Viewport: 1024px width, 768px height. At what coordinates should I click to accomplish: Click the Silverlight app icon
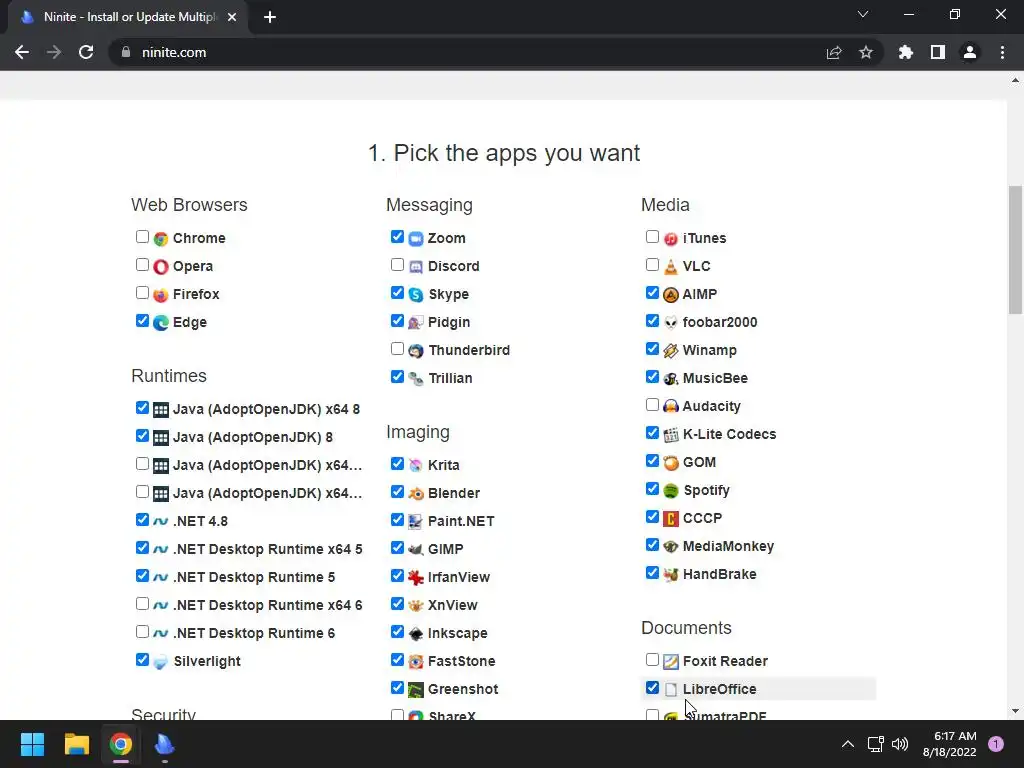(161, 662)
